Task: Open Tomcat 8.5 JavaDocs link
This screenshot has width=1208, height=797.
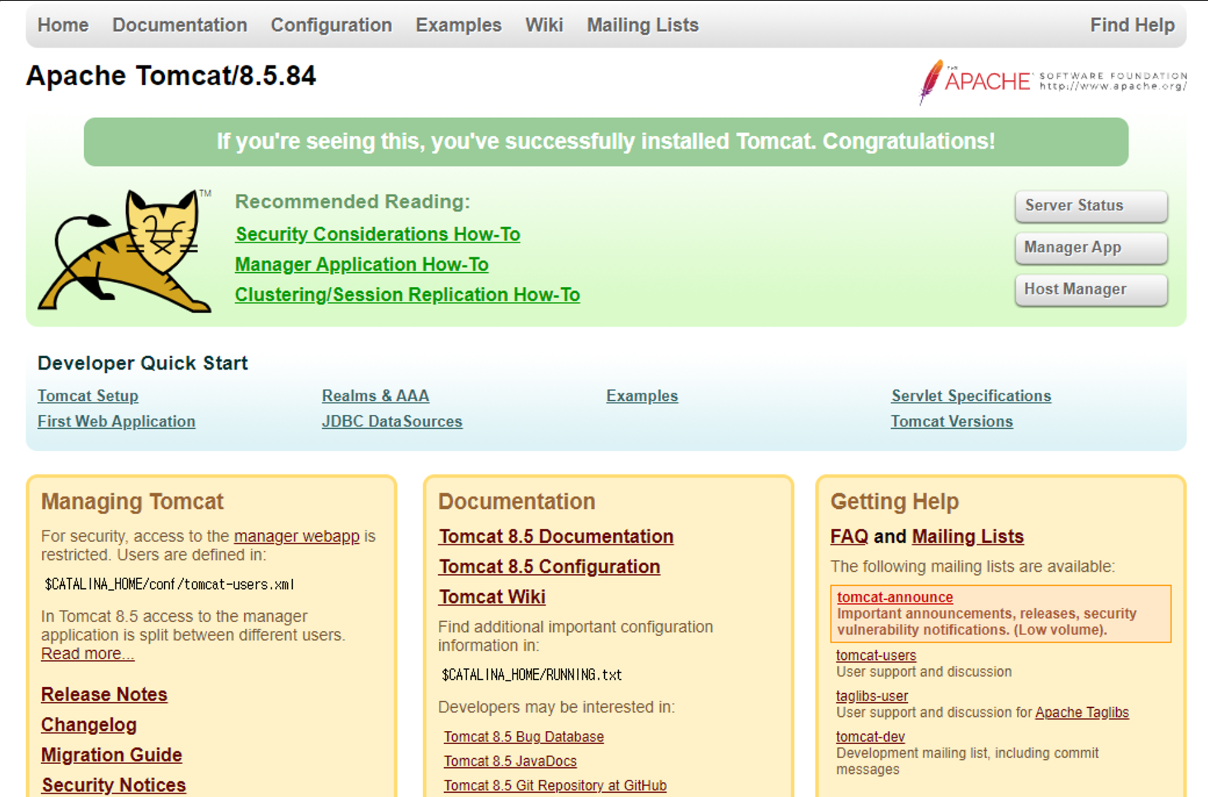Action: (510, 762)
